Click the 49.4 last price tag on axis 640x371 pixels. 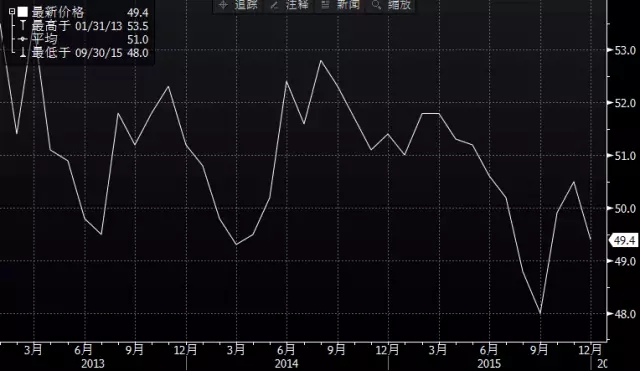(623, 240)
